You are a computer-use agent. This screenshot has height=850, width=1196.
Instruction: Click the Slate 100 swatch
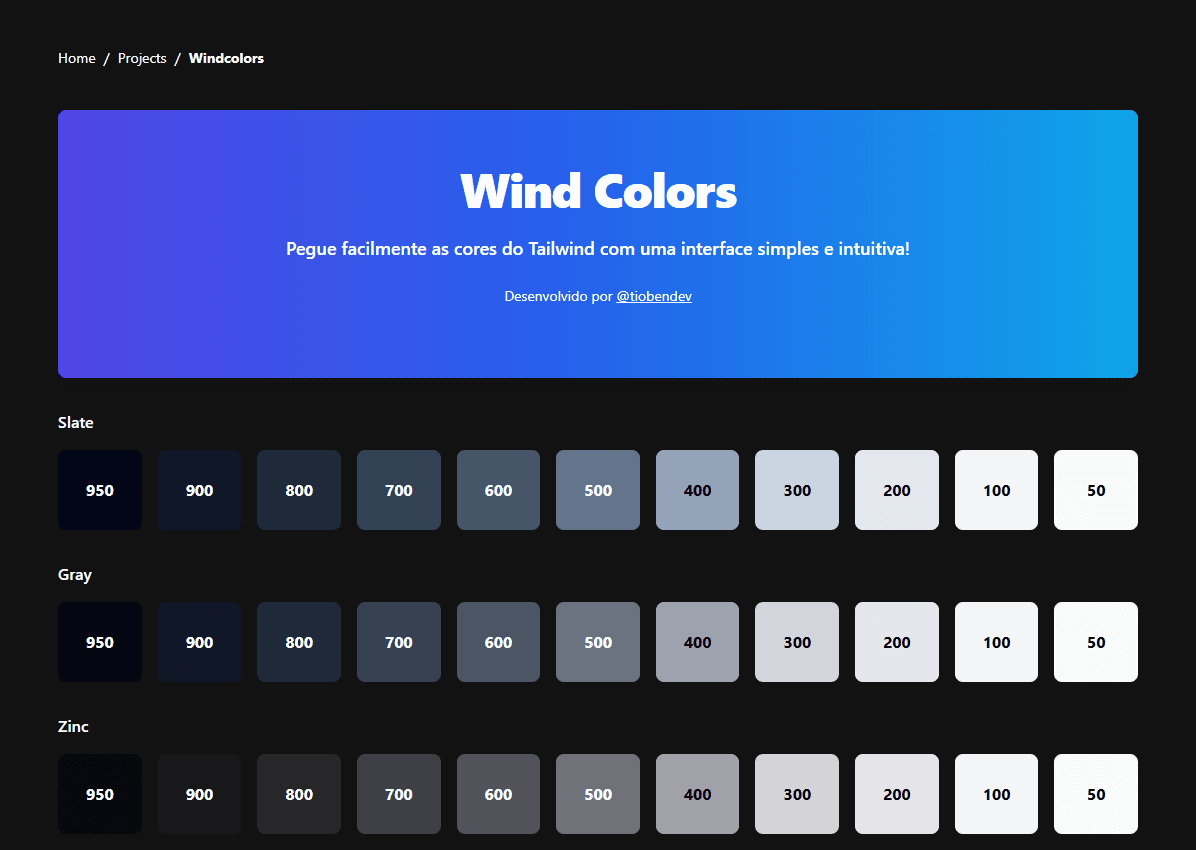[x=996, y=490]
